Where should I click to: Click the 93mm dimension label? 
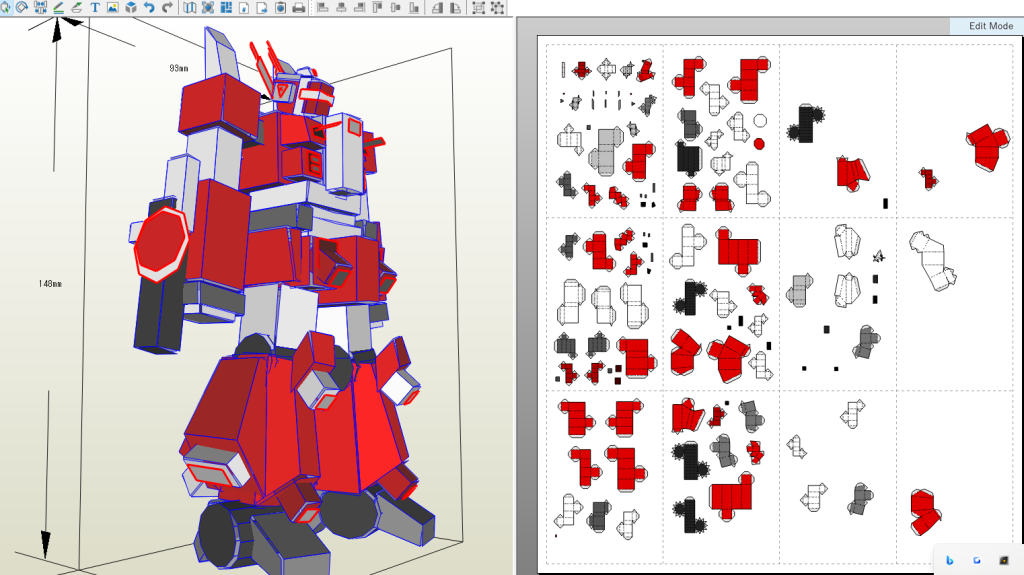coord(178,68)
